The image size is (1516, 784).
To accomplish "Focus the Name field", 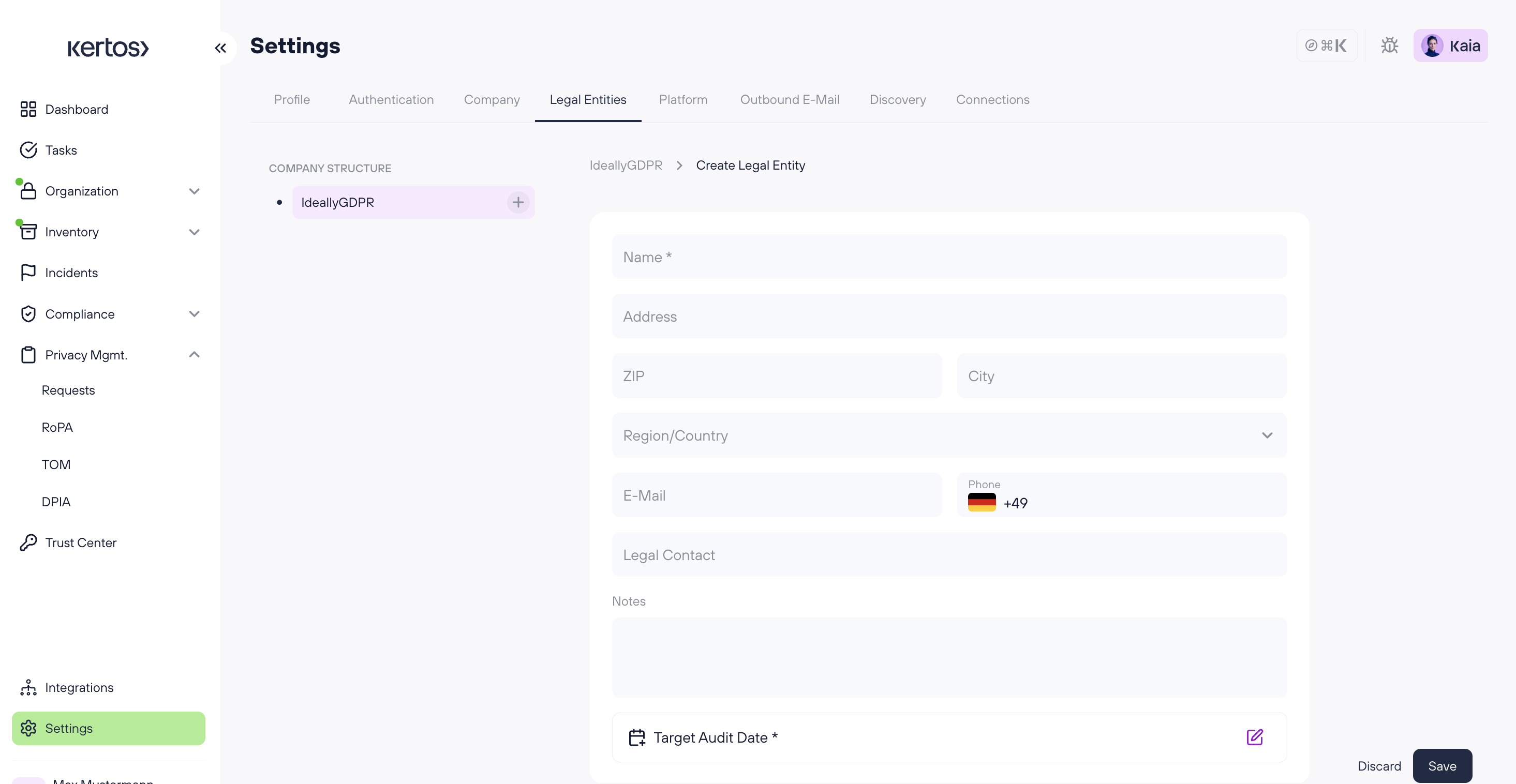I will (949, 257).
